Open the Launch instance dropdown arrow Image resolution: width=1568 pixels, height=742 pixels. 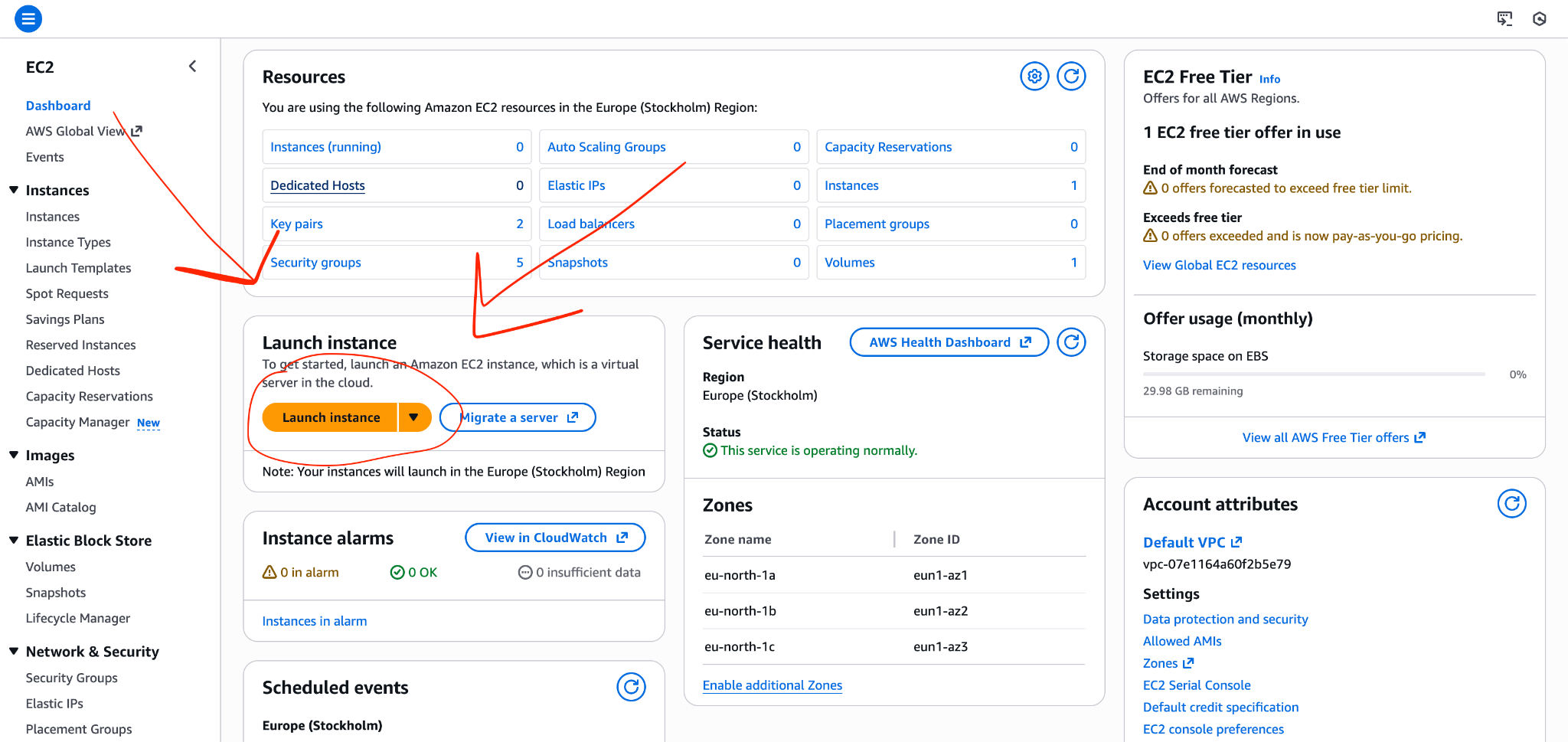(x=414, y=417)
